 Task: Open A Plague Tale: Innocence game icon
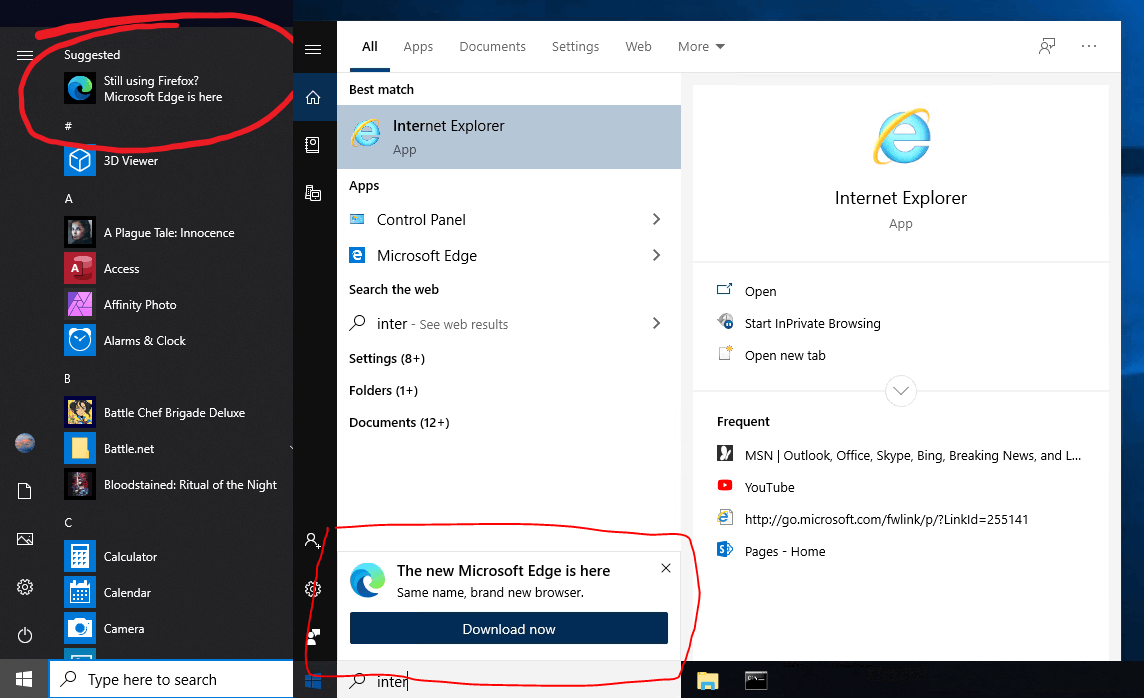click(80, 233)
